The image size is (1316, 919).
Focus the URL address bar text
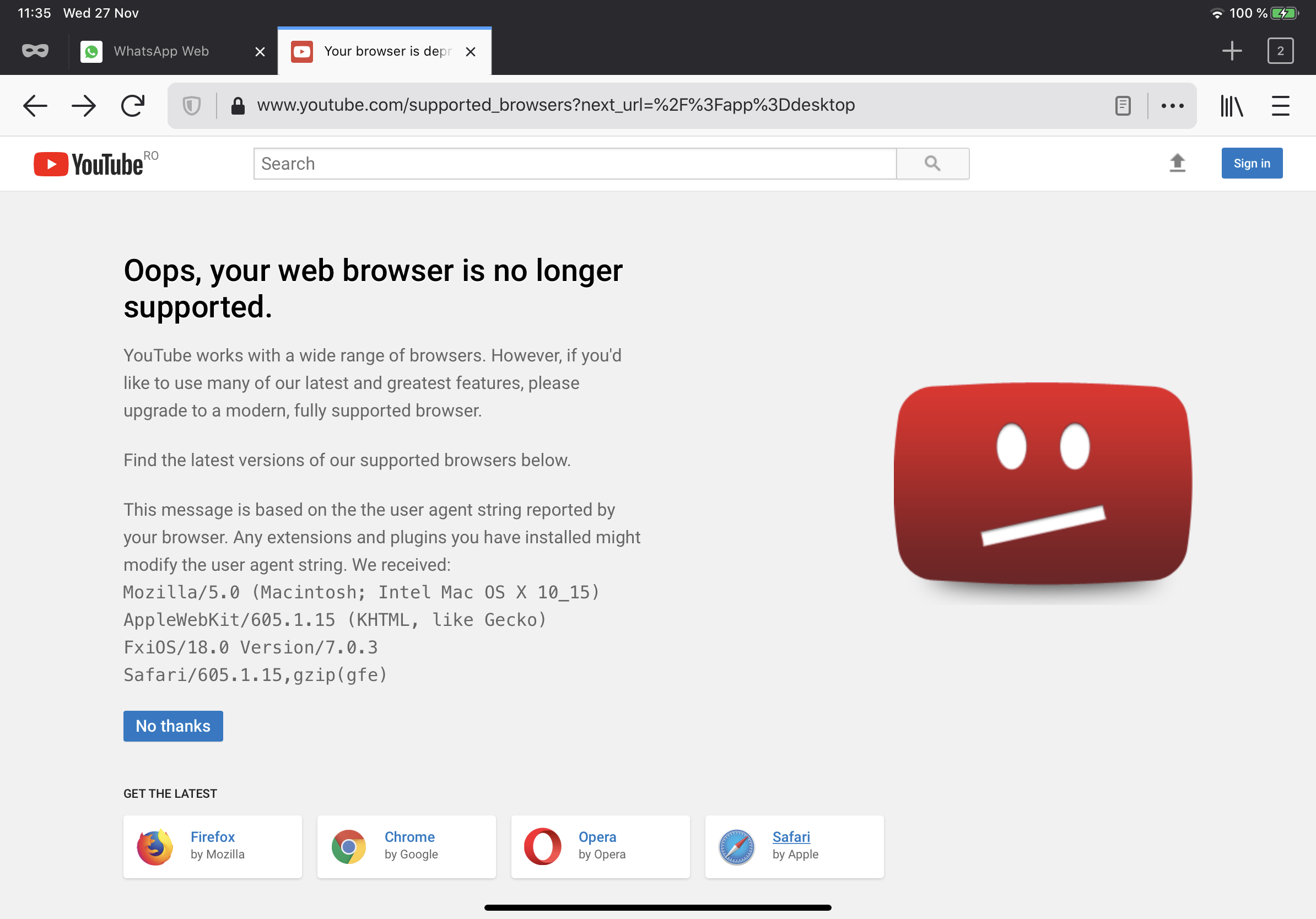555,105
